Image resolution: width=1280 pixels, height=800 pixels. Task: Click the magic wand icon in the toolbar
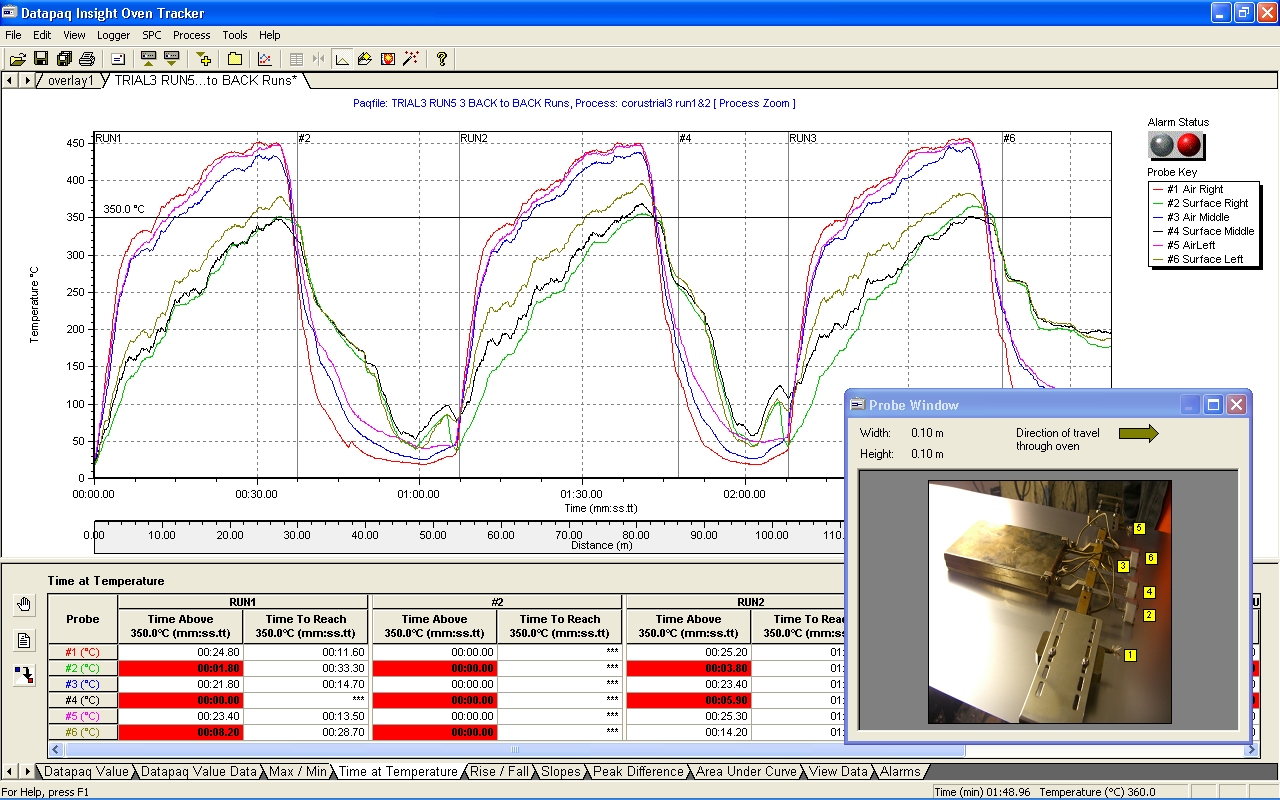coord(411,59)
